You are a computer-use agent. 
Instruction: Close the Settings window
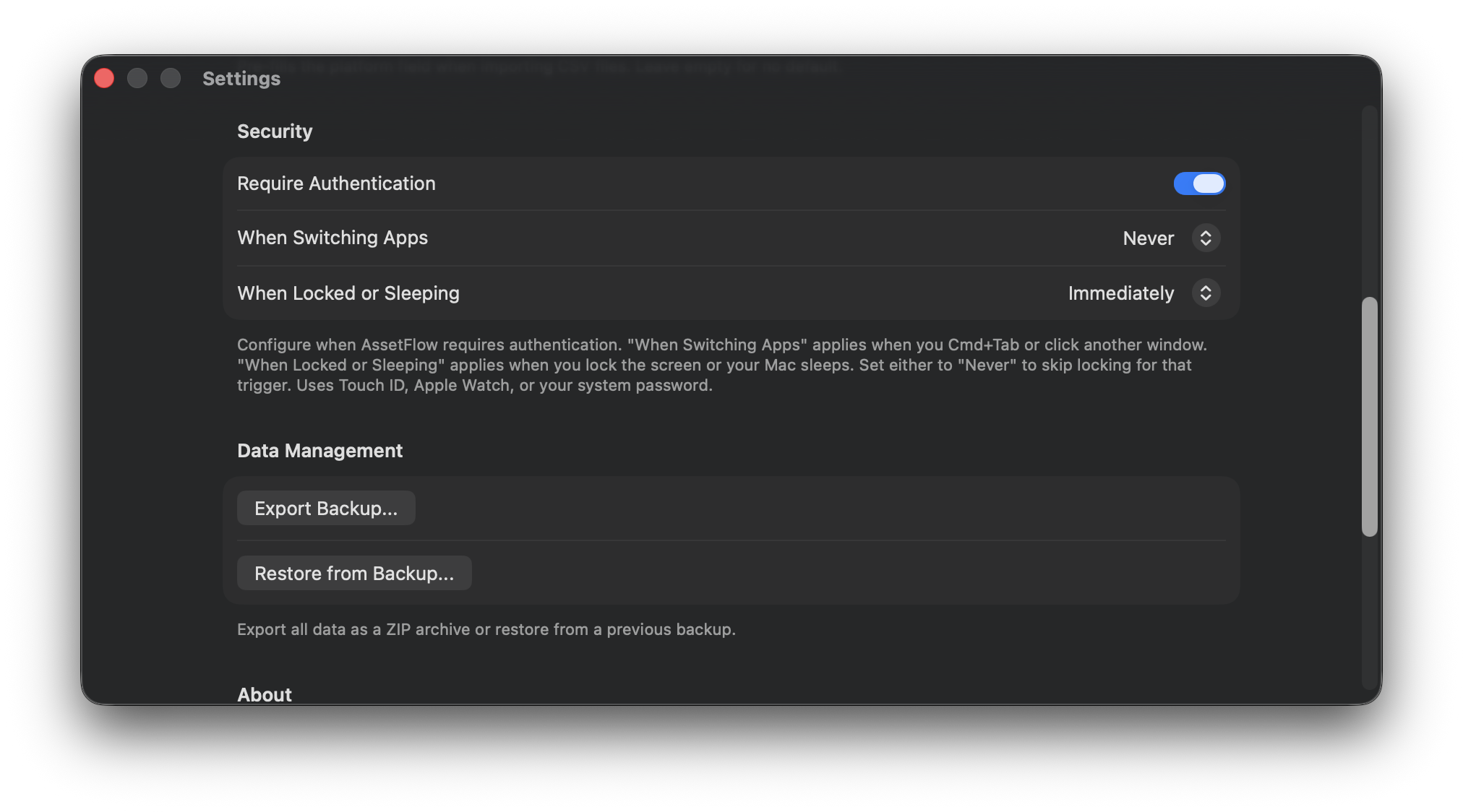tap(103, 77)
